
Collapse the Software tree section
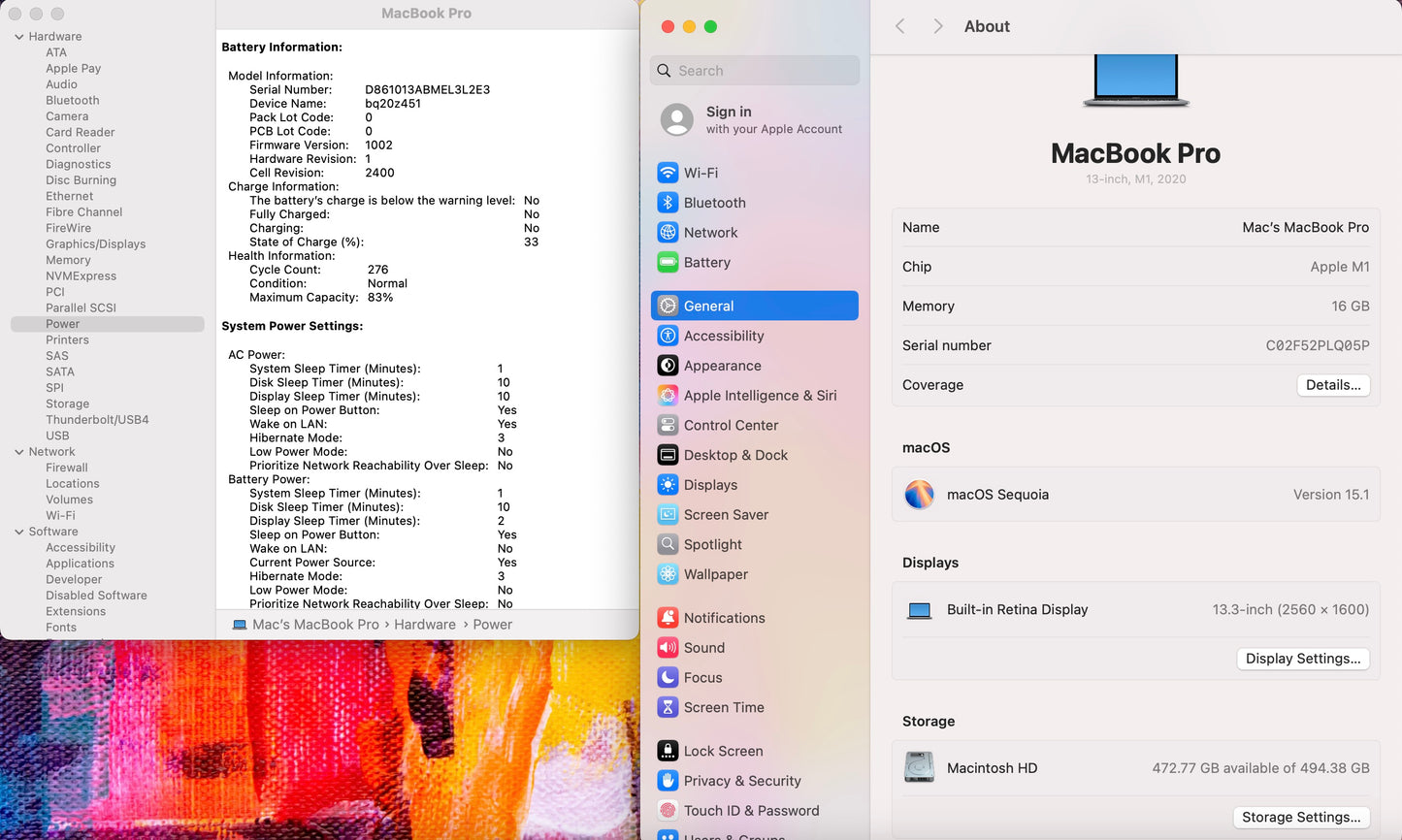click(x=19, y=532)
